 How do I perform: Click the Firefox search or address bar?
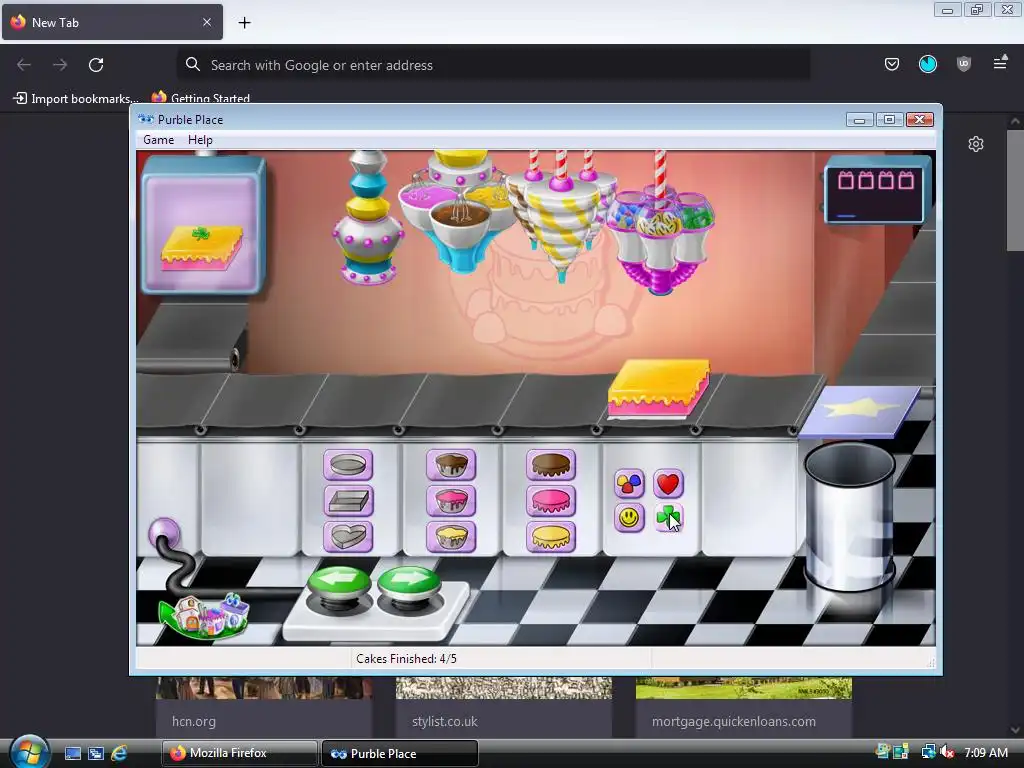(493, 65)
